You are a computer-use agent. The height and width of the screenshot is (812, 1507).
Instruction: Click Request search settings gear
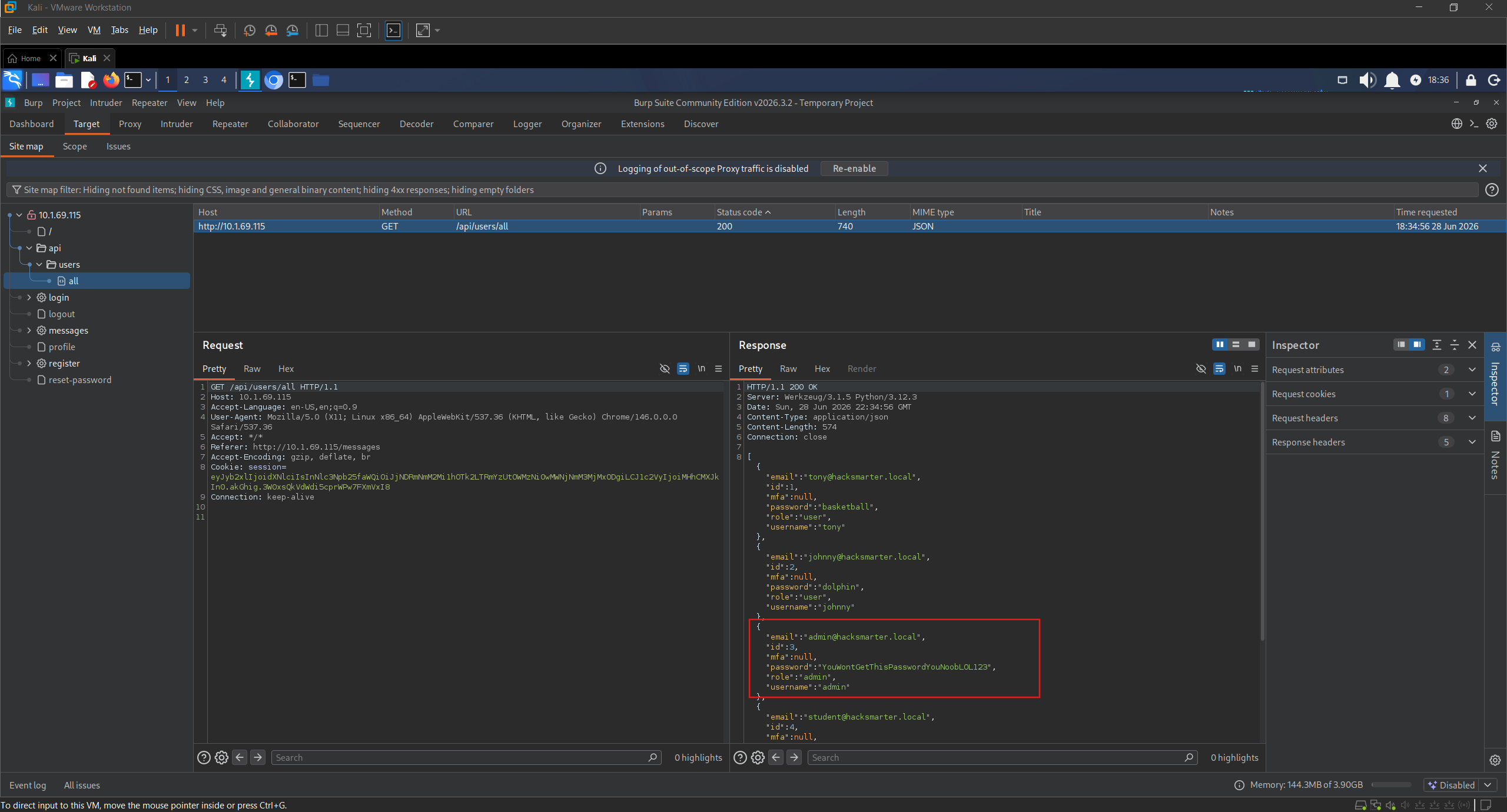point(221,757)
